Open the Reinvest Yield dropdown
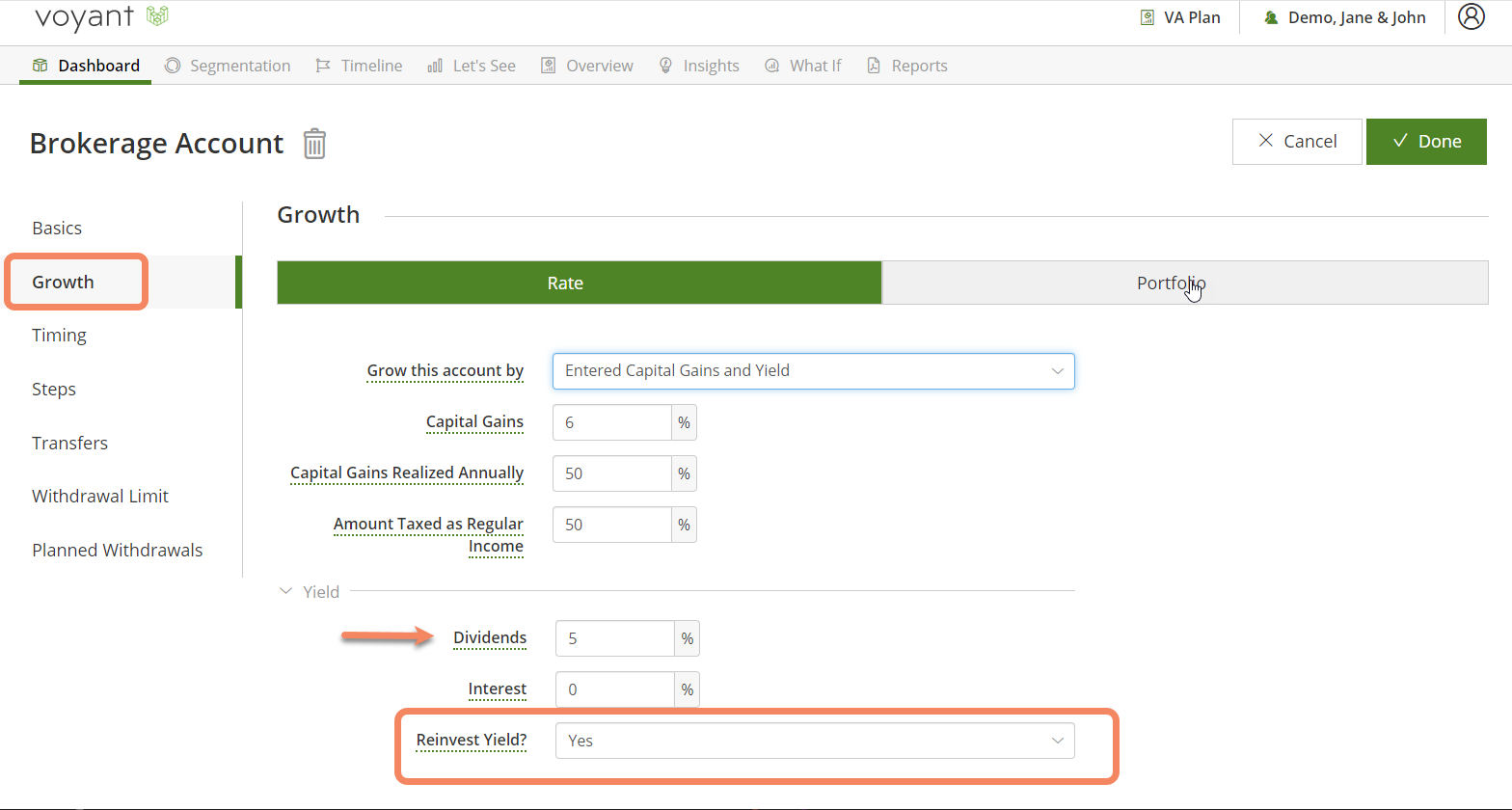Viewport: 1512px width, 810px height. pos(815,741)
